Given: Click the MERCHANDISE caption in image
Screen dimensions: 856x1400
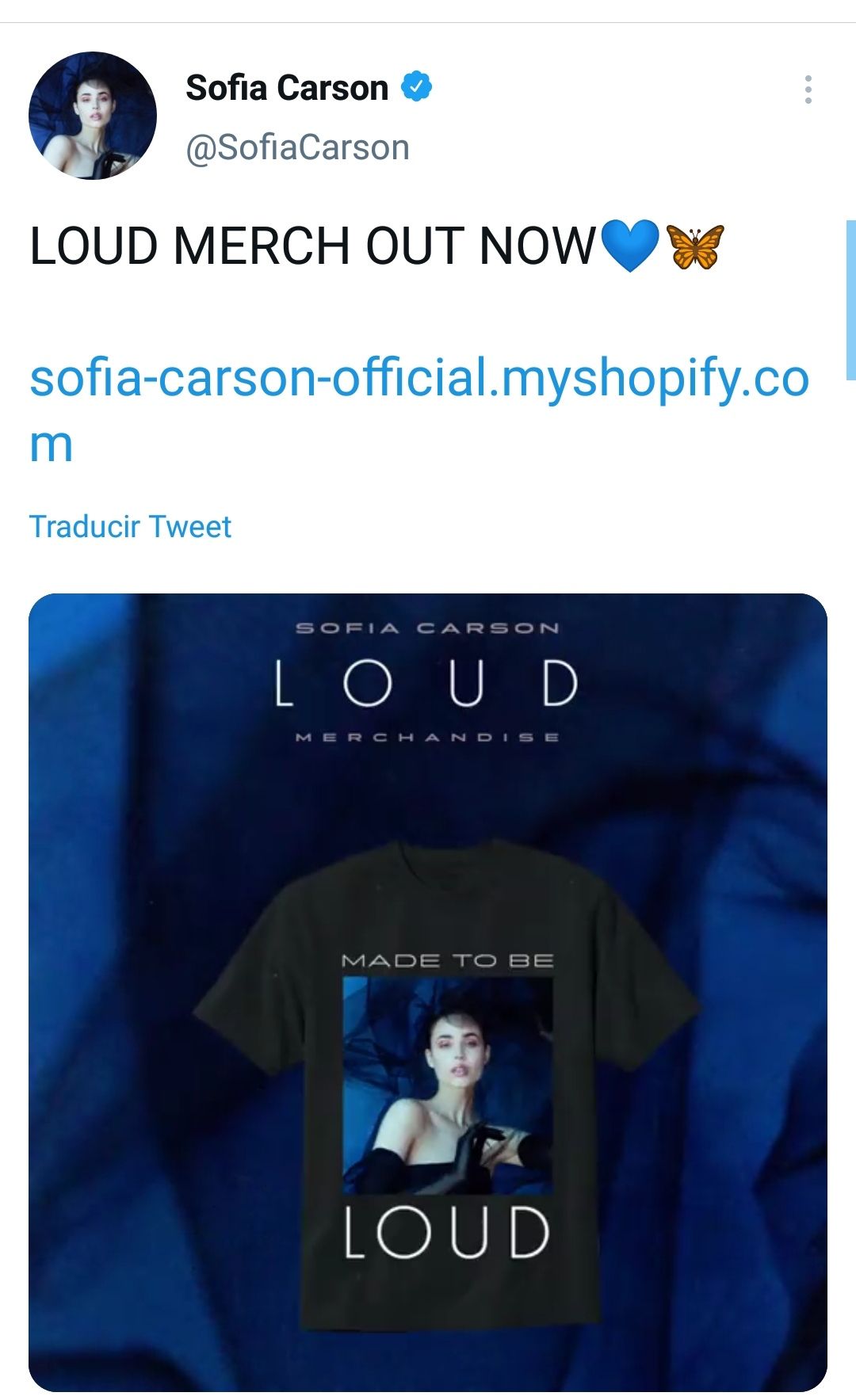Looking at the screenshot, I should click(x=428, y=737).
